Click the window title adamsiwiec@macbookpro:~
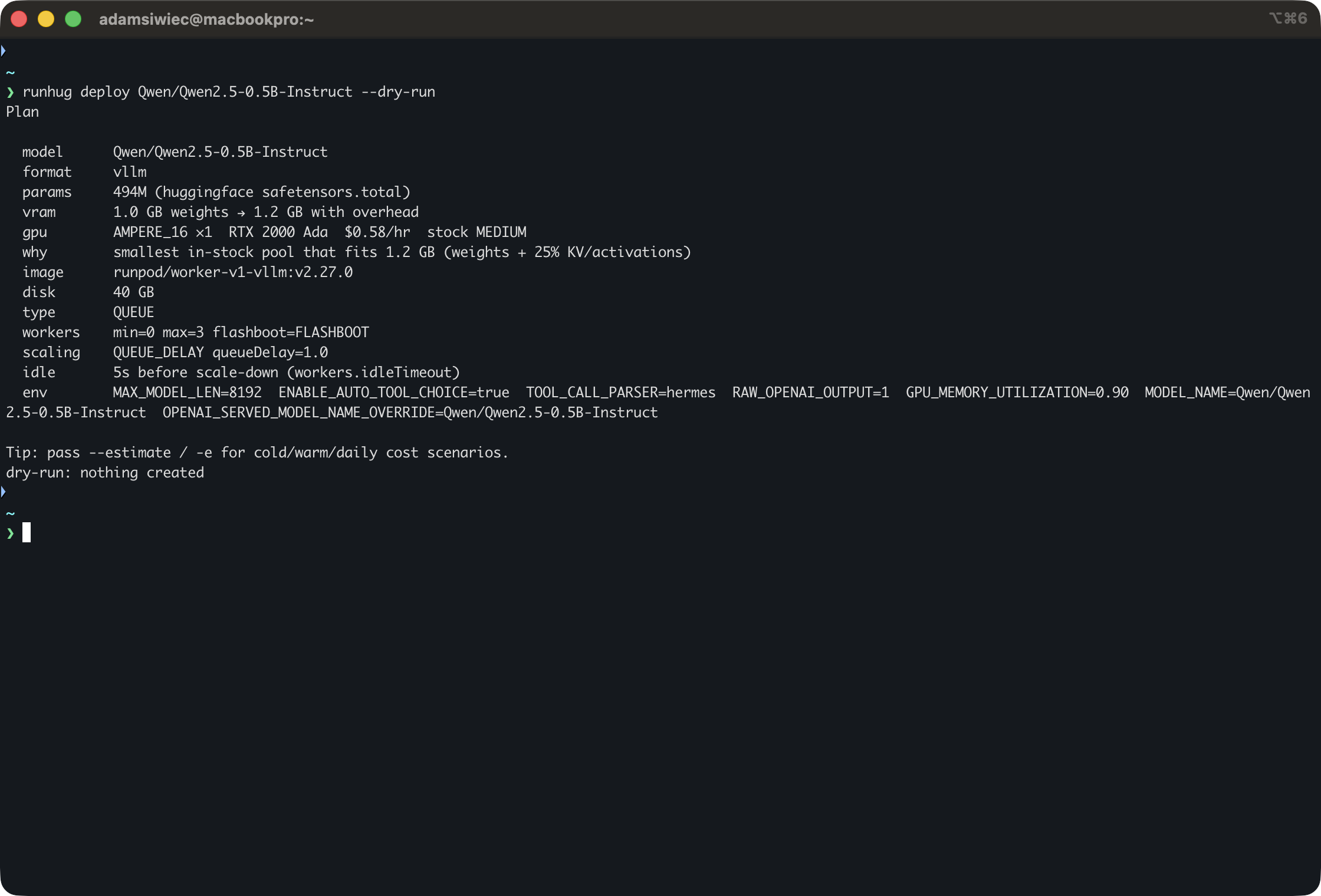Viewport: 1321px width, 896px height. coord(206,19)
